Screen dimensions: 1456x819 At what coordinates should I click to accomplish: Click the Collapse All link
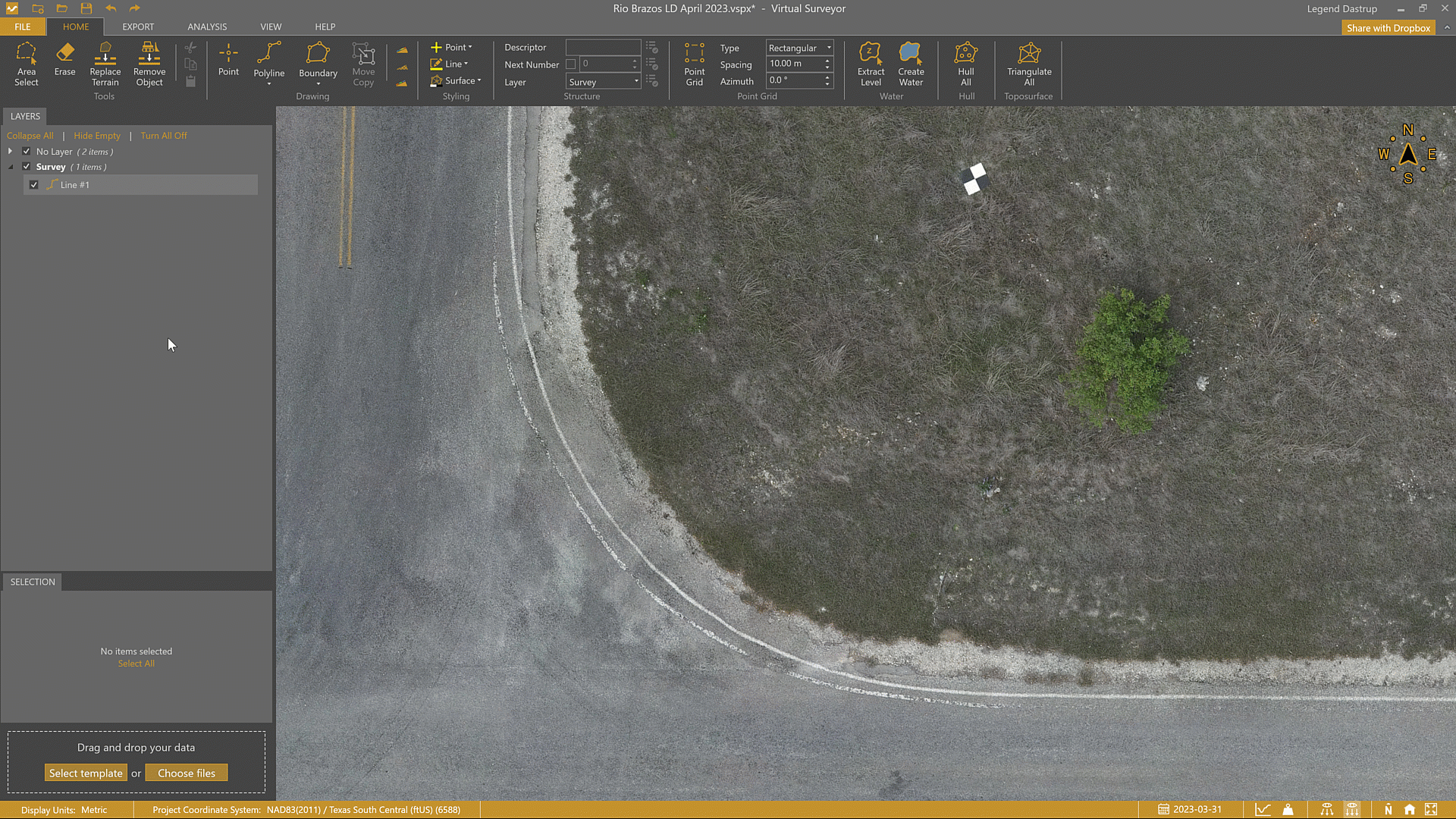click(30, 136)
